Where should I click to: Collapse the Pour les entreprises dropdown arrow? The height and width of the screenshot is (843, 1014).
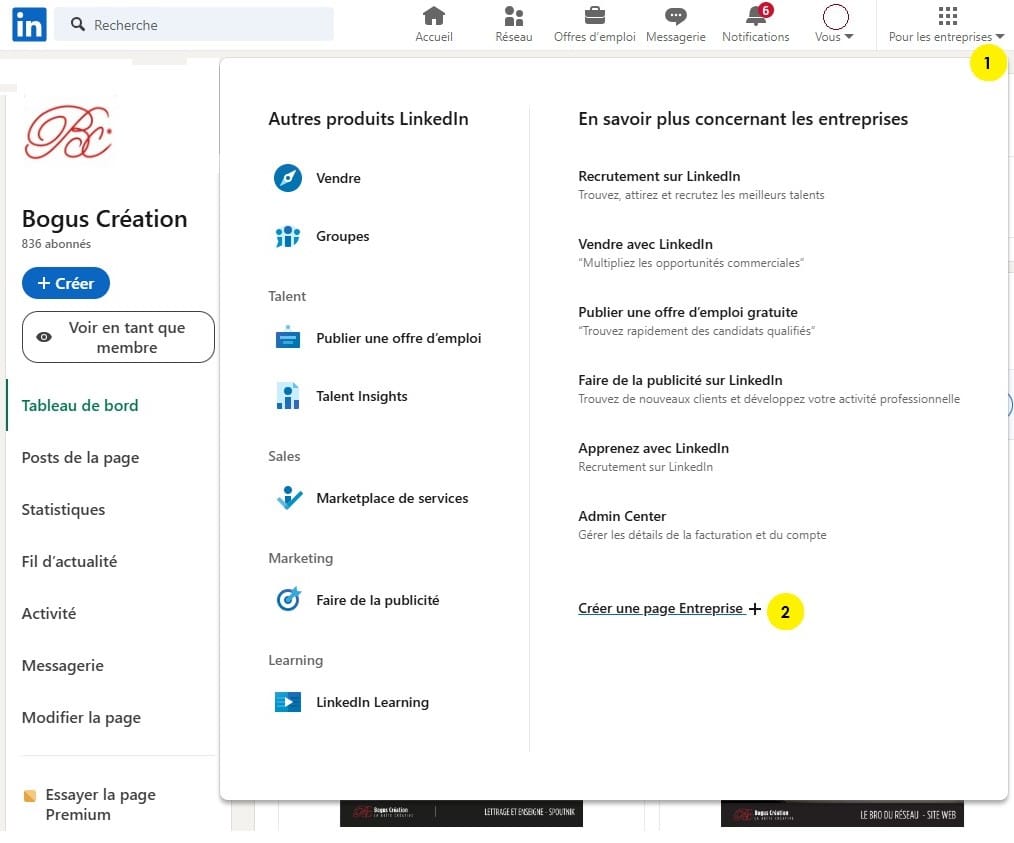1000,37
